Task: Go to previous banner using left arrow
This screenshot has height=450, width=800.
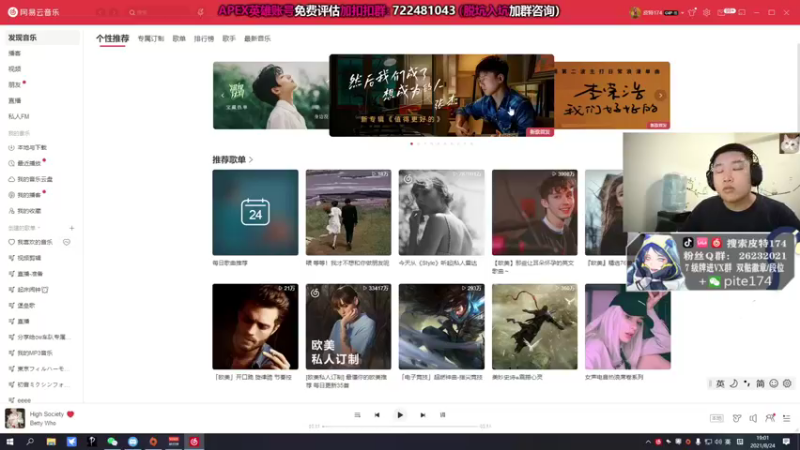Action: click(x=222, y=95)
